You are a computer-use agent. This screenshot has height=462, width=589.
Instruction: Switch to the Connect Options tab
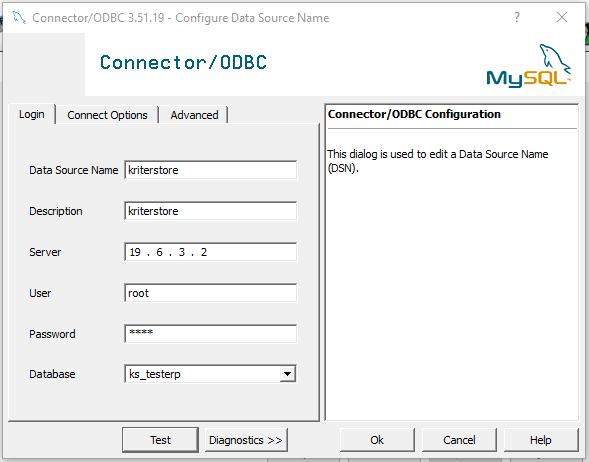107,115
